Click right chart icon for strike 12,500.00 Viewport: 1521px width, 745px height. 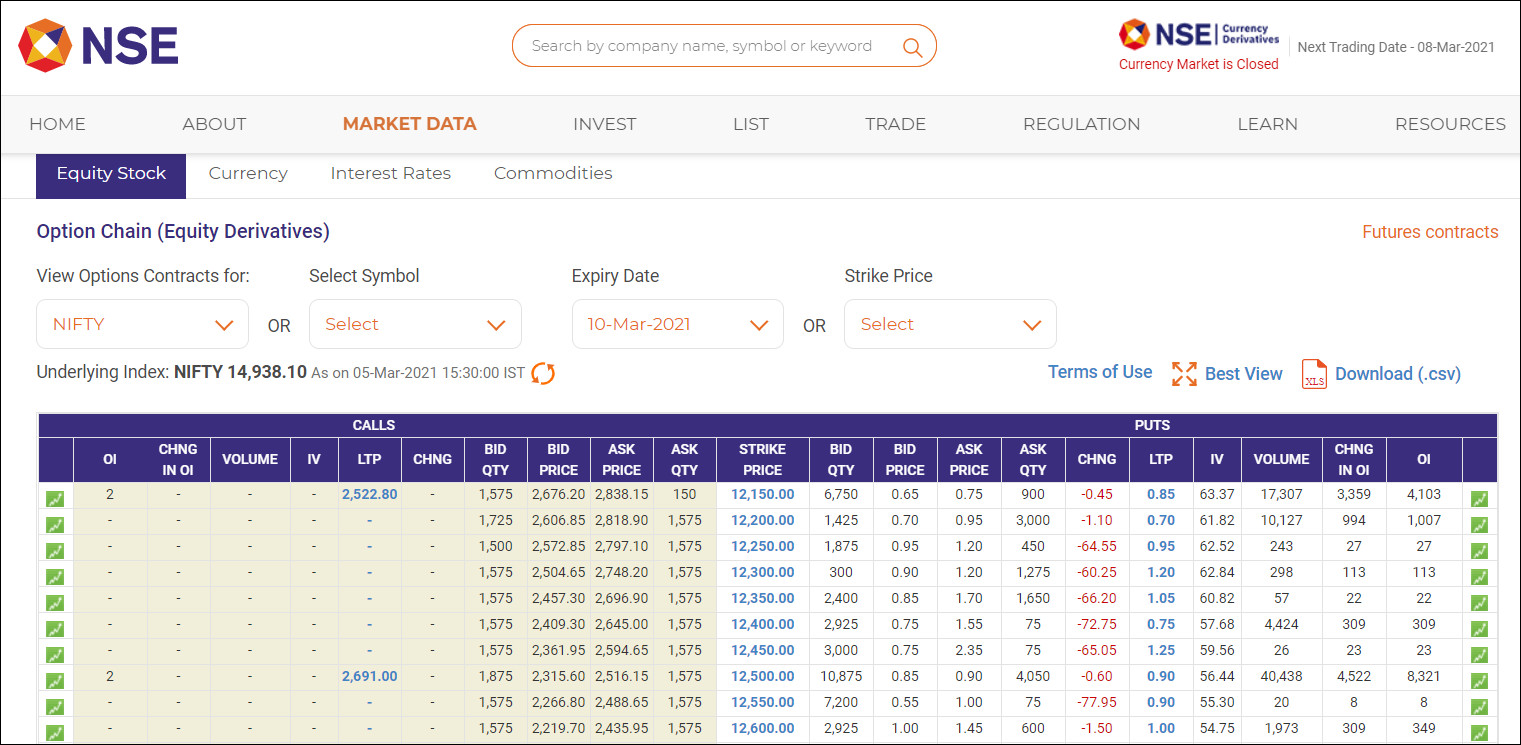1479,680
